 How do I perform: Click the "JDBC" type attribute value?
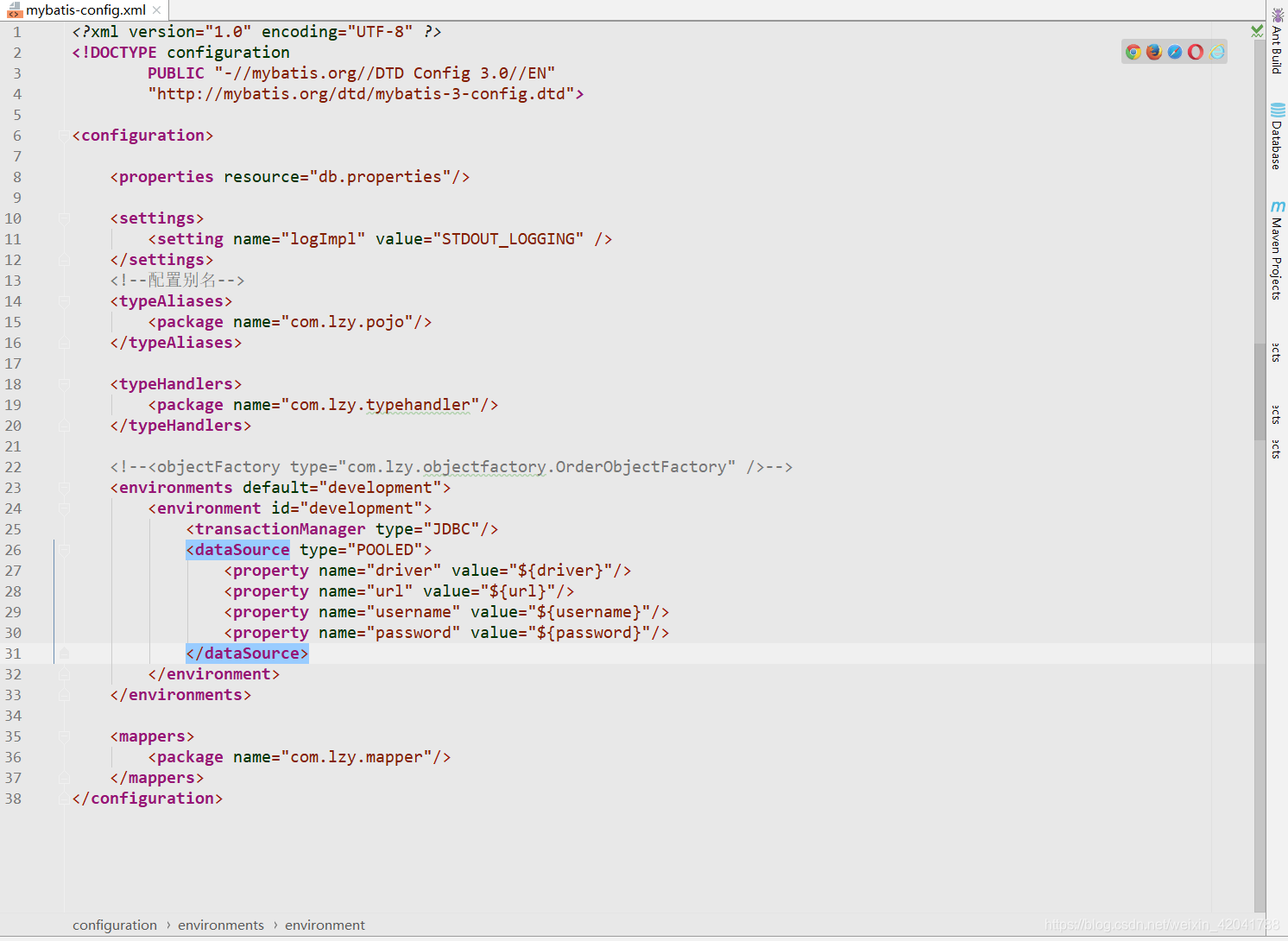pos(451,529)
